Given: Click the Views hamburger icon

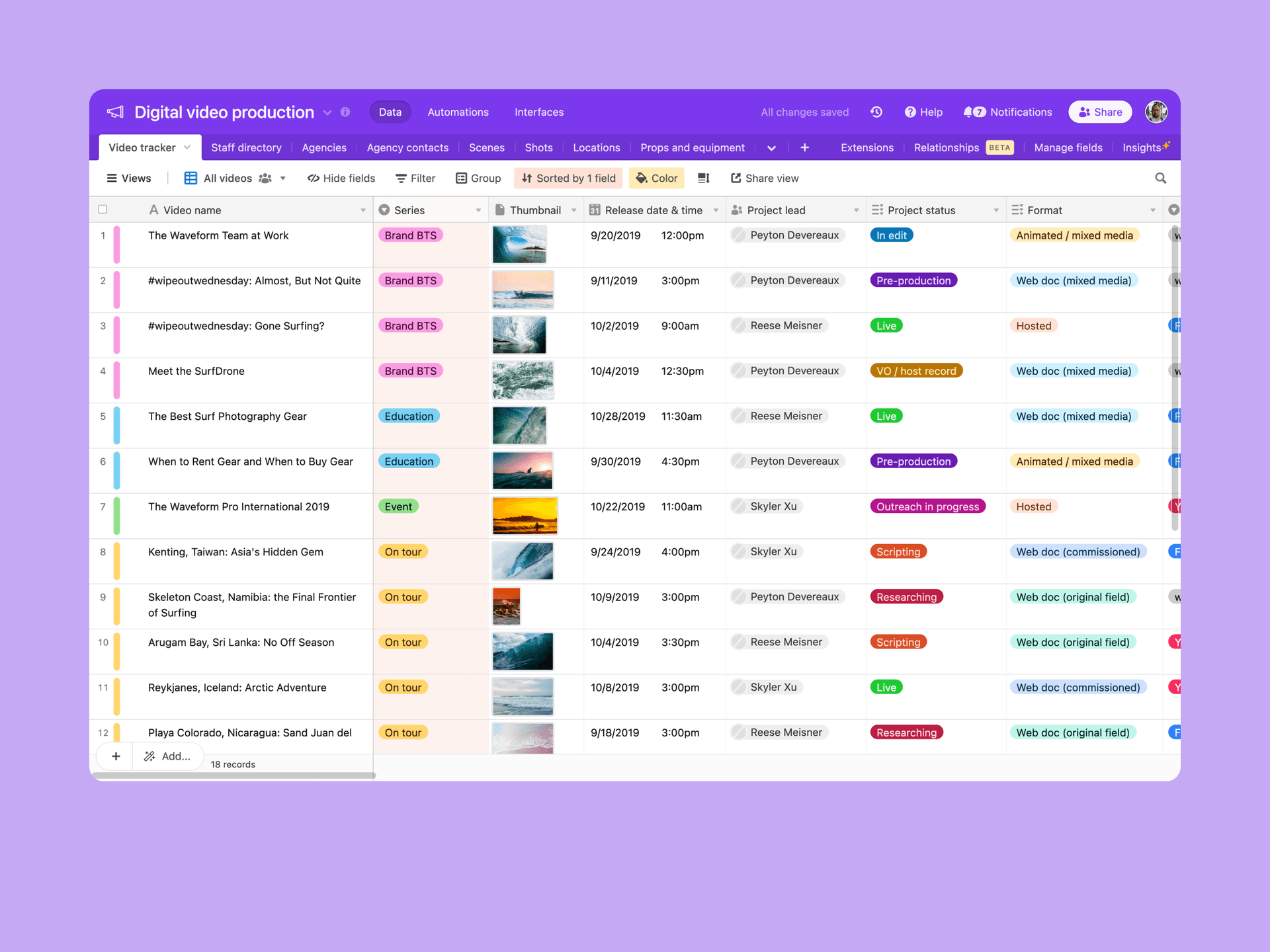Looking at the screenshot, I should [x=112, y=178].
